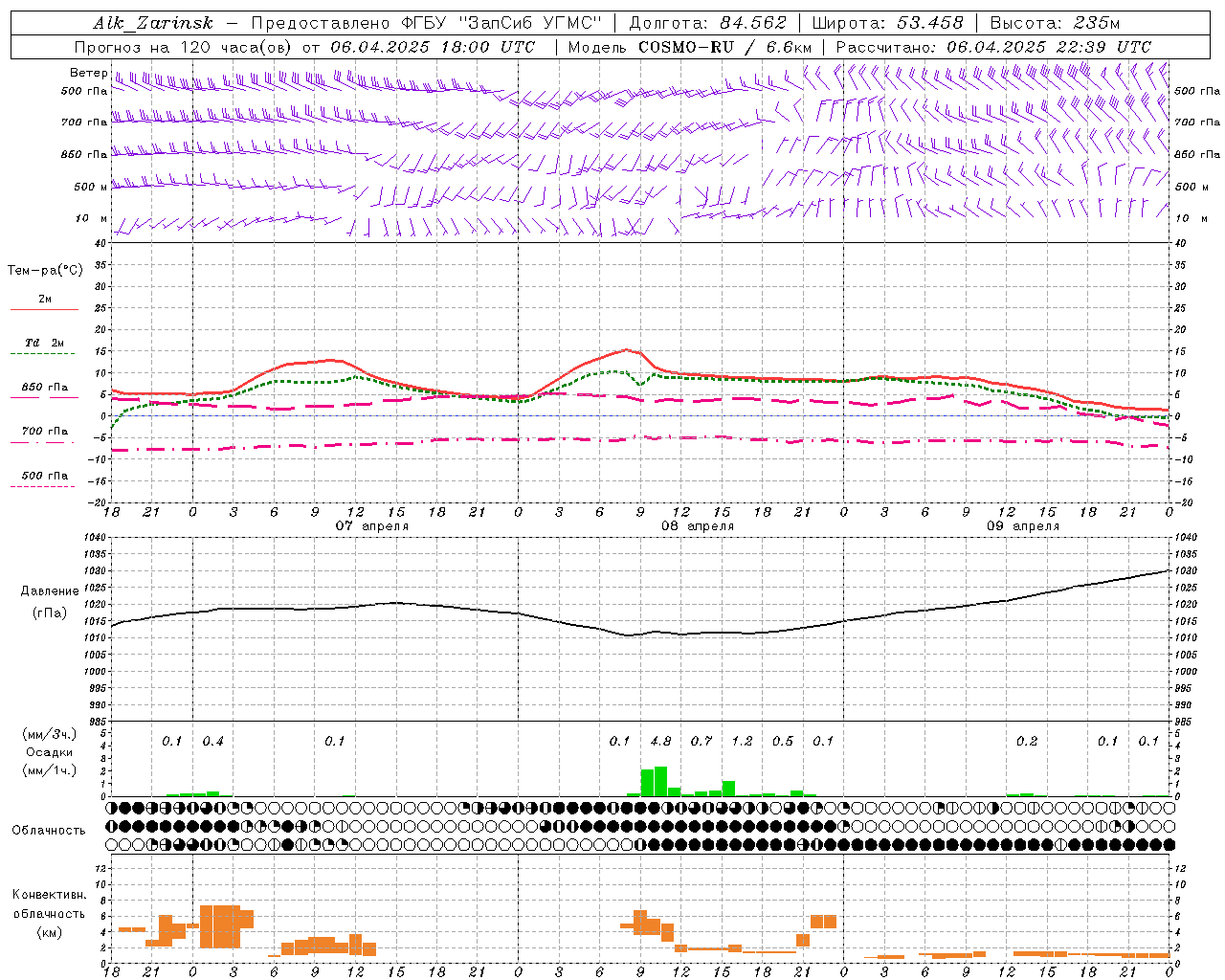The height and width of the screenshot is (980, 1225).
Task: Click the left 500 гПа wind level label
Action: [x=84, y=92]
